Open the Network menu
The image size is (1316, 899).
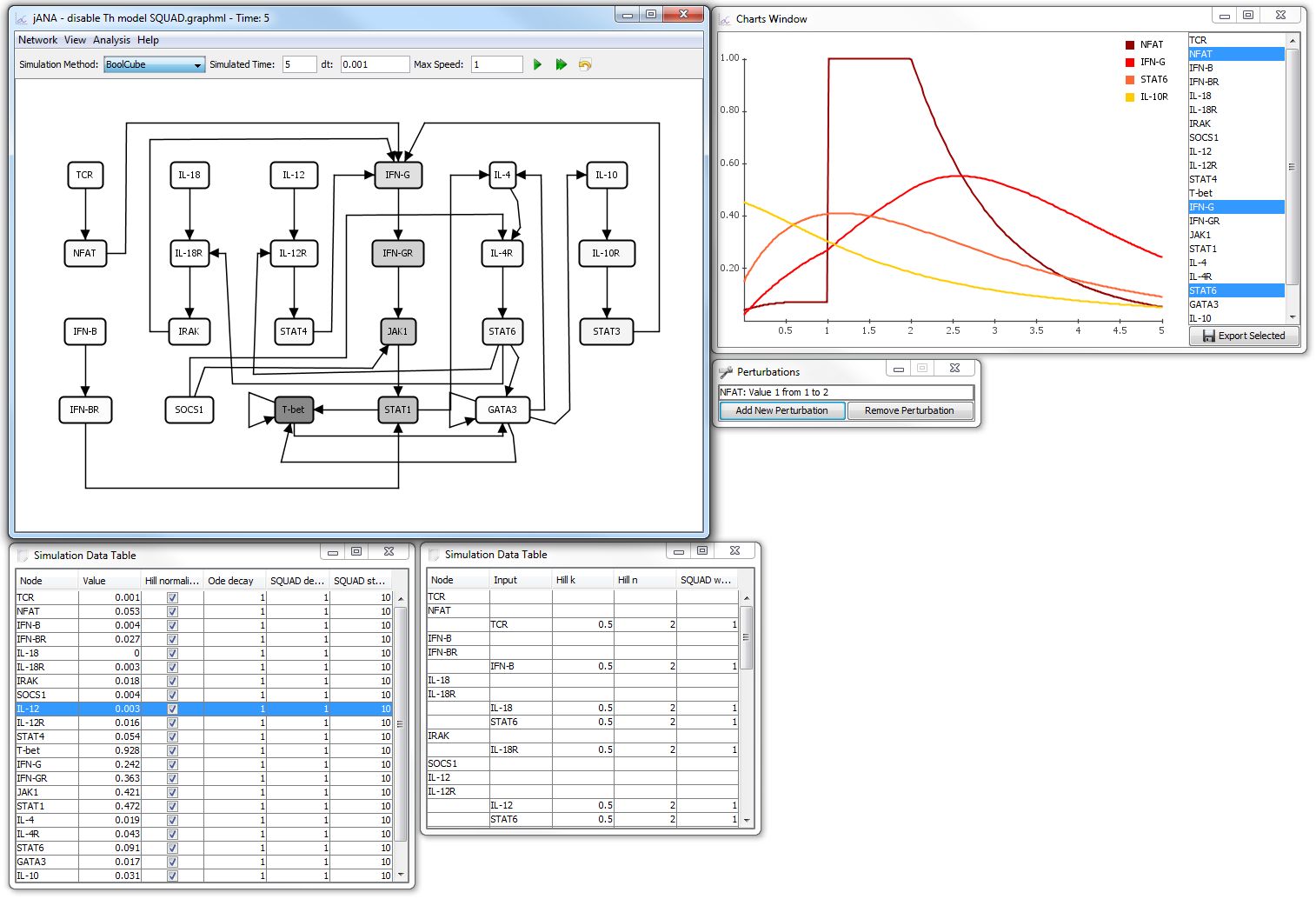tap(37, 40)
